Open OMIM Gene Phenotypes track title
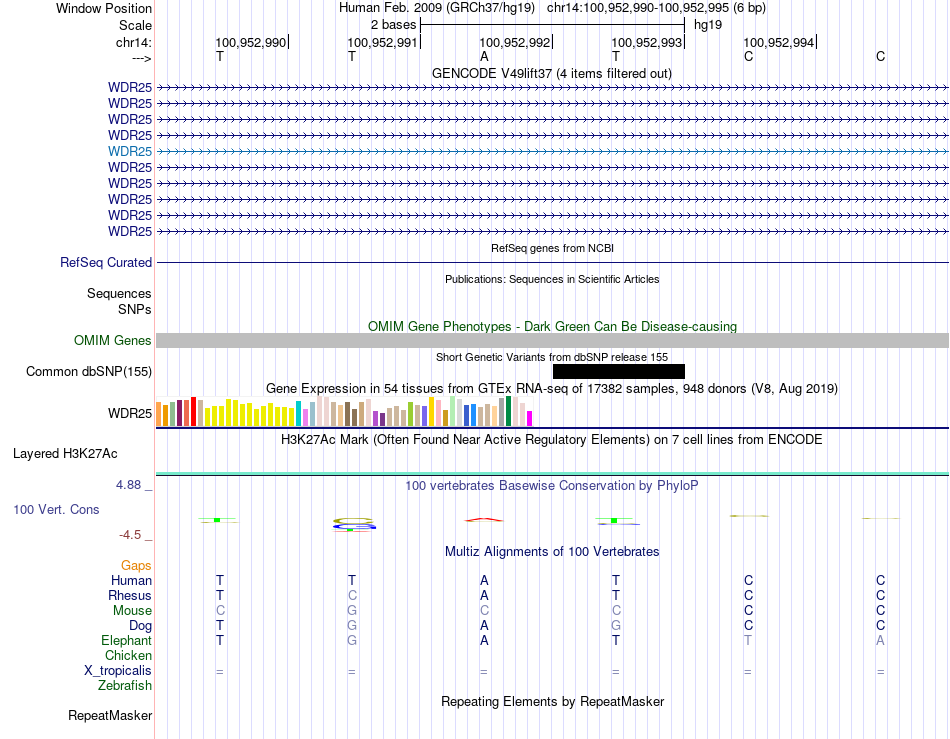950x739 pixels. tap(552, 326)
